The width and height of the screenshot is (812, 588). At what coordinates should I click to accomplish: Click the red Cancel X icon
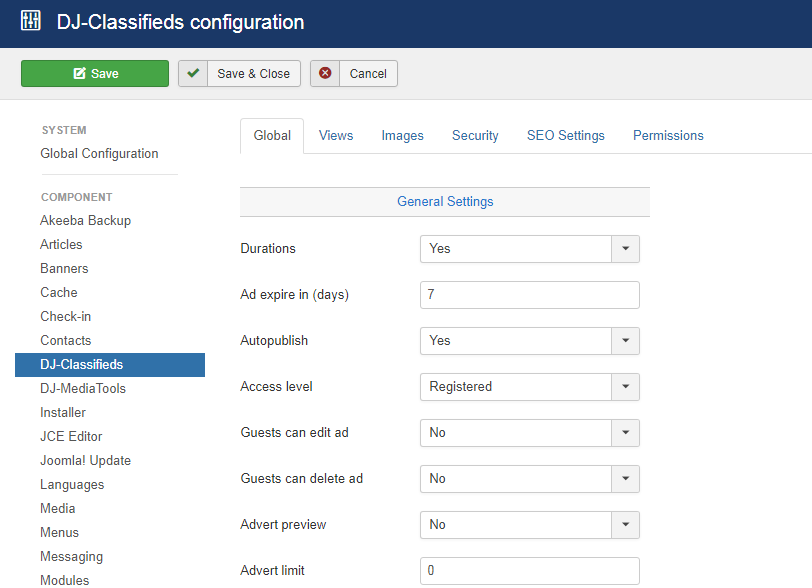(x=325, y=74)
